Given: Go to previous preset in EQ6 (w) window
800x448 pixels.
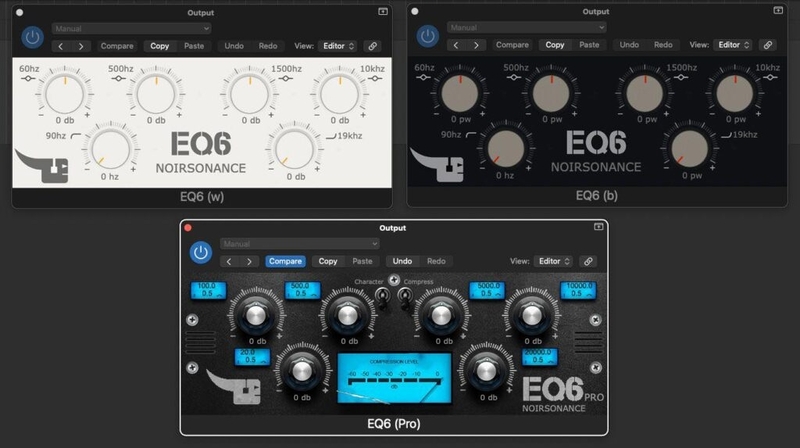Looking at the screenshot, I should pyautogui.click(x=61, y=46).
